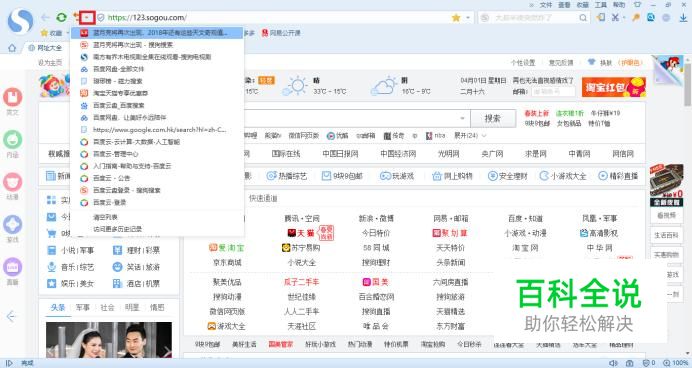Select the google.com.hk search history entry

click(157, 130)
